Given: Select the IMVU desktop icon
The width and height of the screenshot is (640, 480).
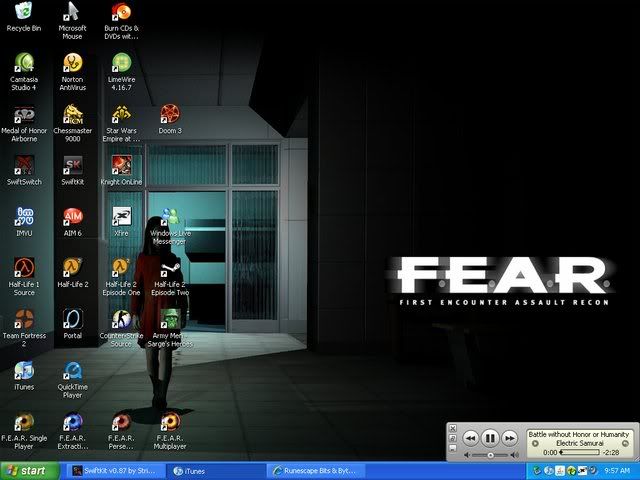Looking at the screenshot, I should click(24, 222).
